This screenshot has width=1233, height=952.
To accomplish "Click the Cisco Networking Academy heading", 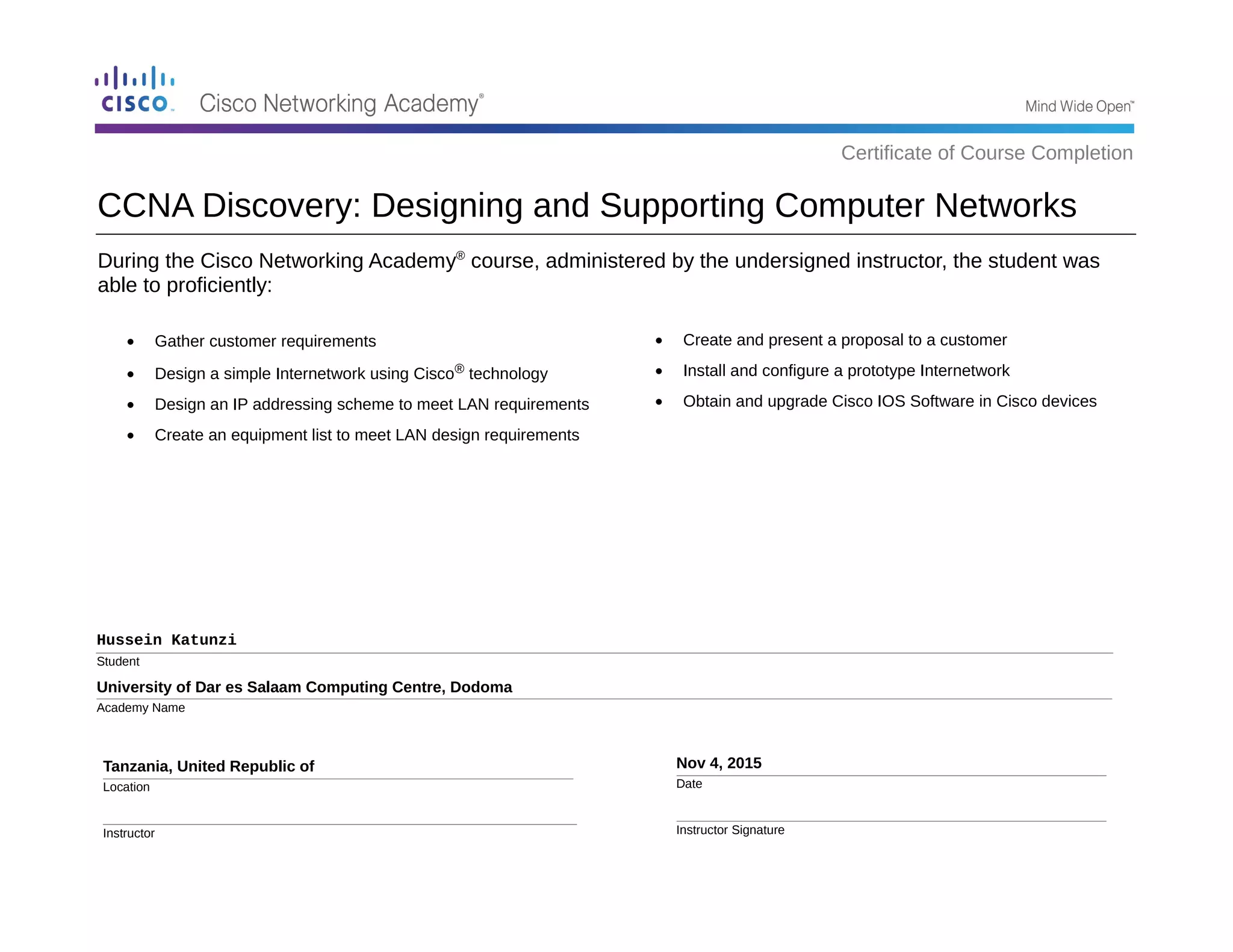I will click(341, 104).
